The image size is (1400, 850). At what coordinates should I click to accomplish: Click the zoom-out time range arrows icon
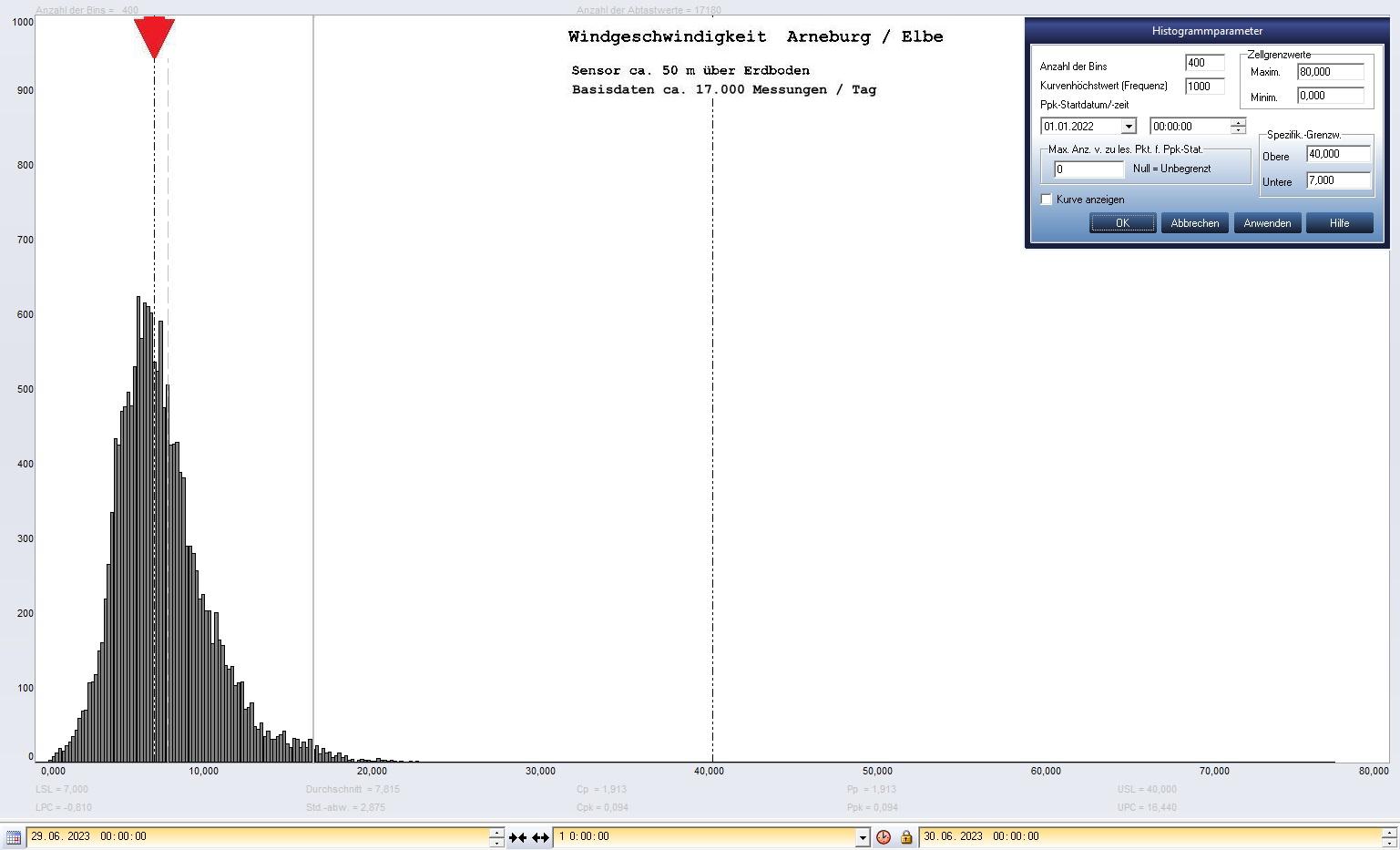[540, 836]
